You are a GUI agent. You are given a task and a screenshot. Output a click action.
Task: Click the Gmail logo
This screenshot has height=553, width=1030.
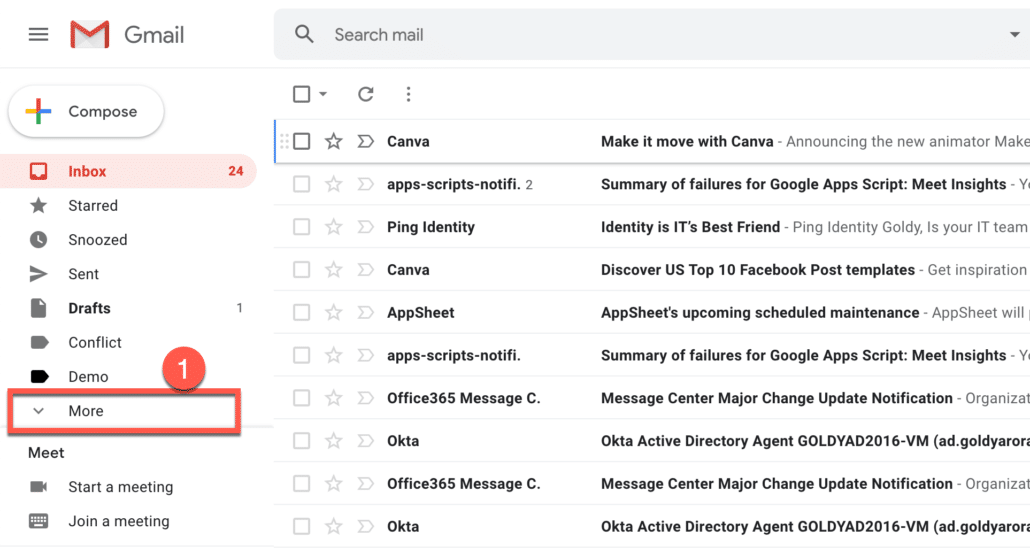tap(127, 34)
